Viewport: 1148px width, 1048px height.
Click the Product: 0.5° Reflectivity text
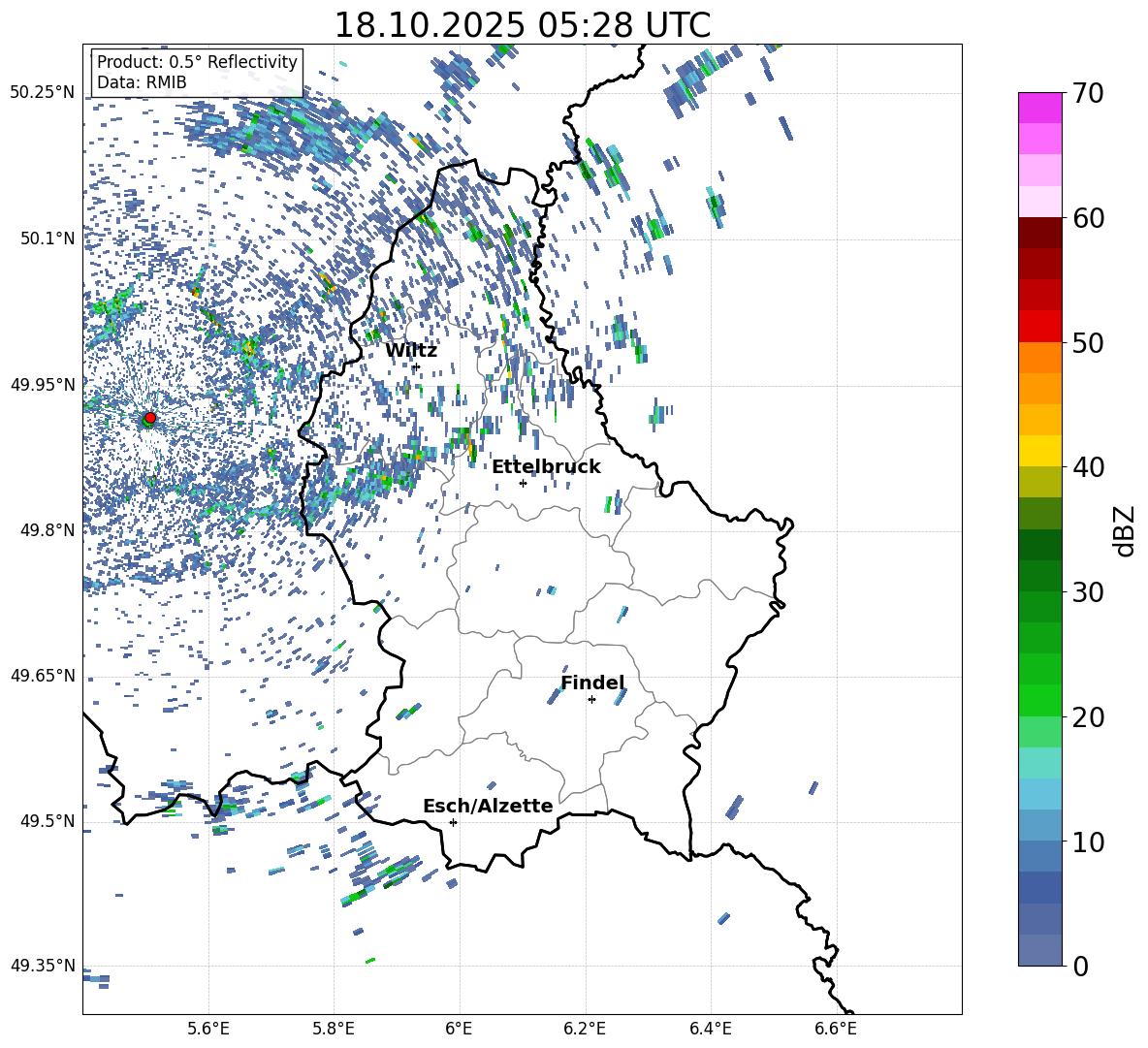click(197, 61)
